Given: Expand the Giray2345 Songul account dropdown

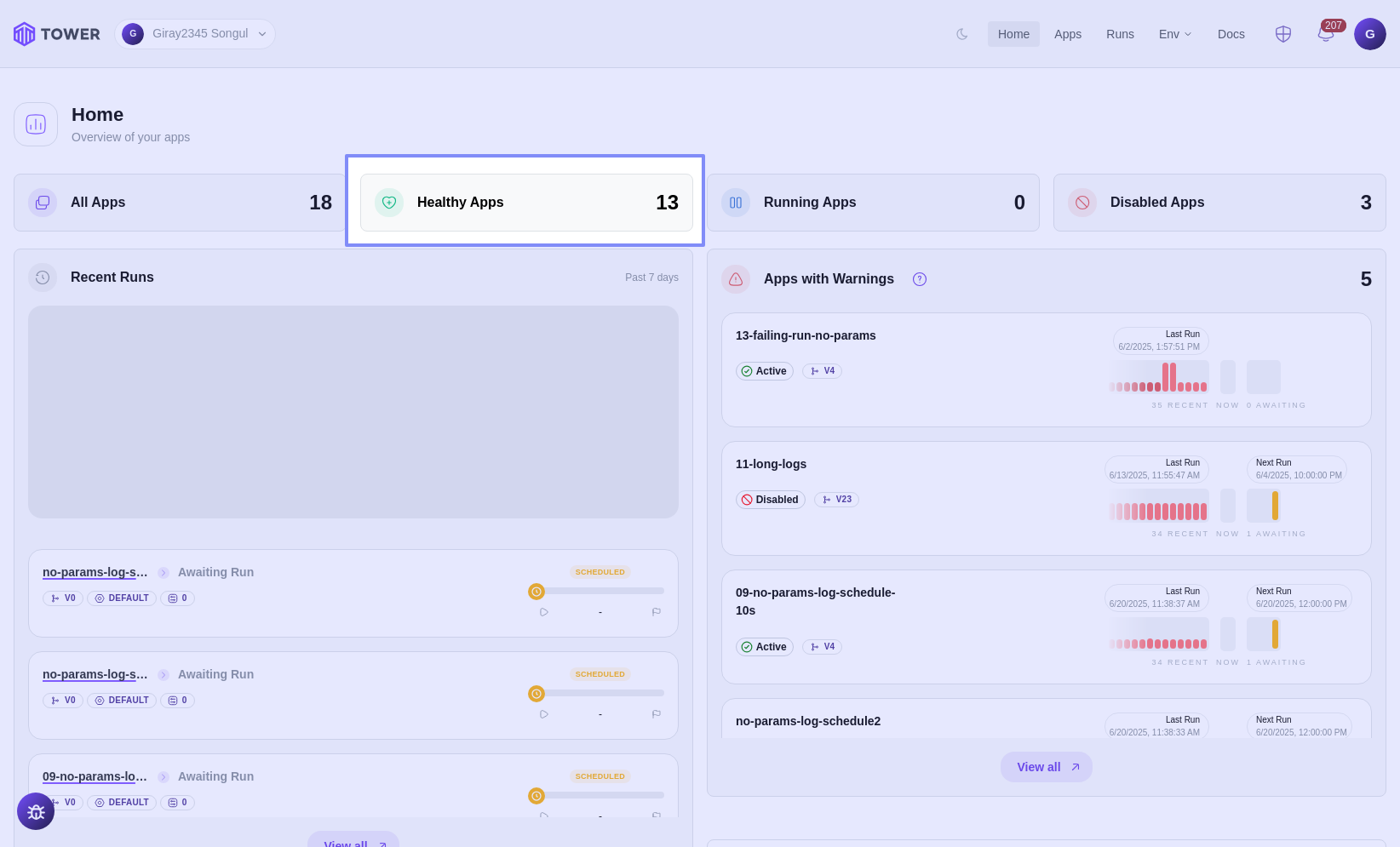Looking at the screenshot, I should (195, 34).
